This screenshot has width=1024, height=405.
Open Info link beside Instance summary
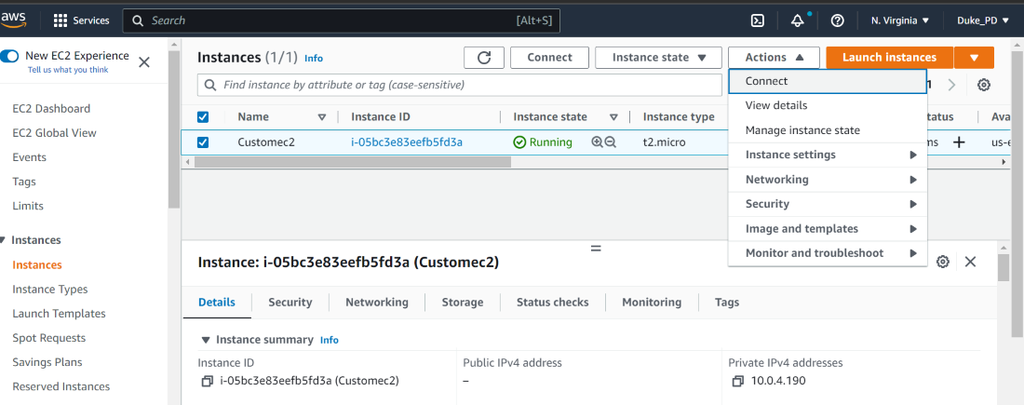tap(329, 340)
